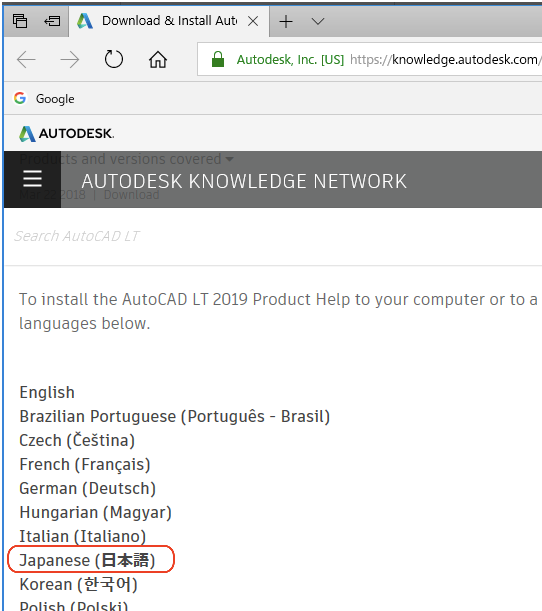This screenshot has height=611, width=542.
Task: Switch to the Download & Install tab
Action: point(169,21)
